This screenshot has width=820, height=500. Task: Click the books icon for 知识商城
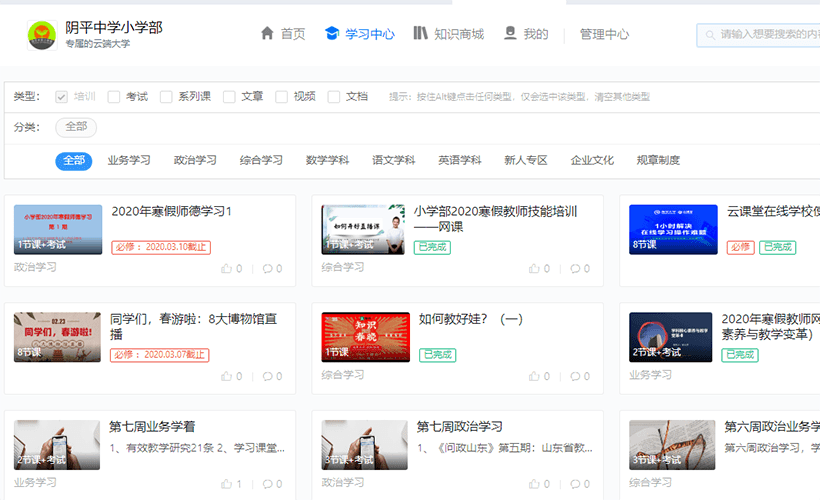click(x=420, y=33)
